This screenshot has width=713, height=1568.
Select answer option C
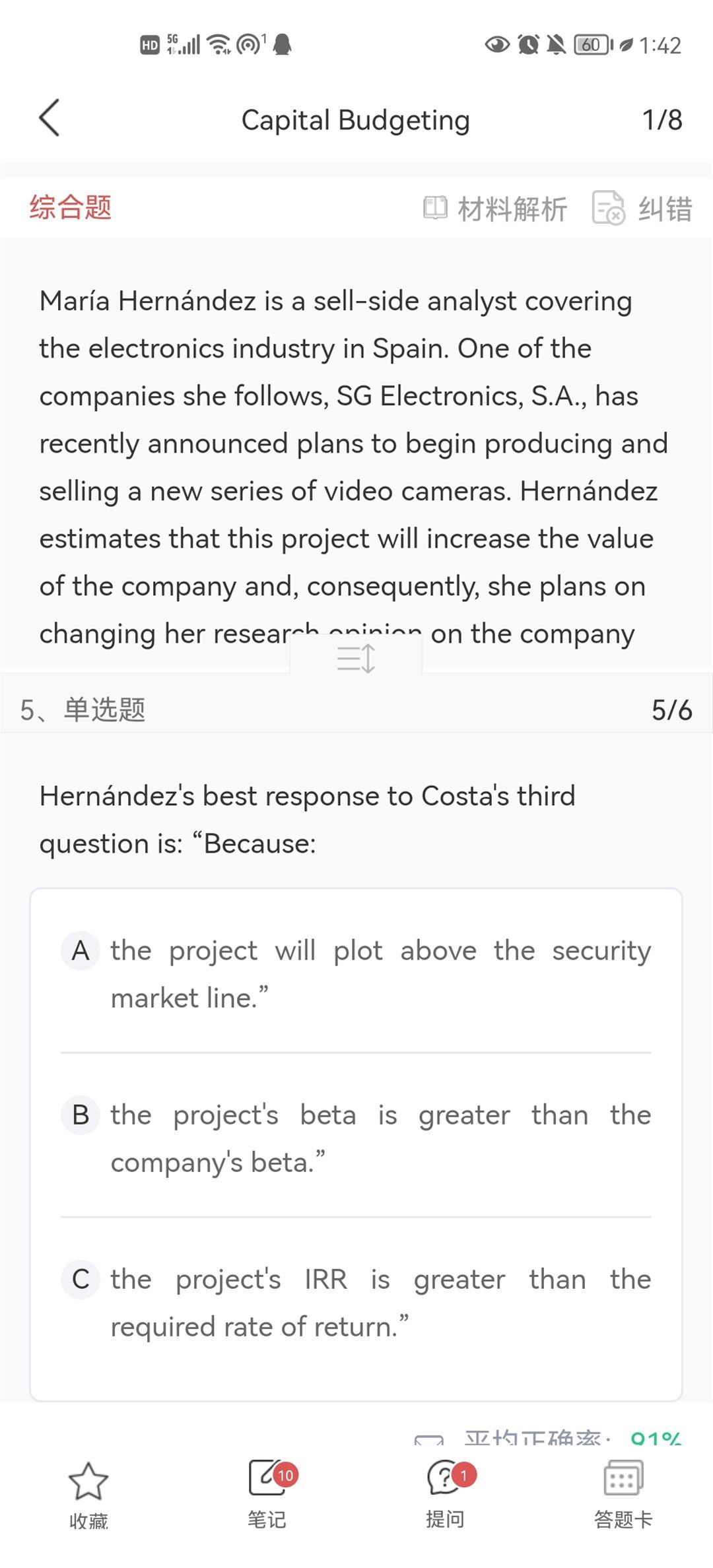click(81, 1280)
